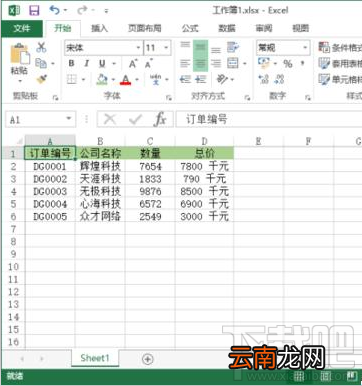Select the Format Painter brush
Viewport: 362px width, 386px height.
click(x=41, y=79)
